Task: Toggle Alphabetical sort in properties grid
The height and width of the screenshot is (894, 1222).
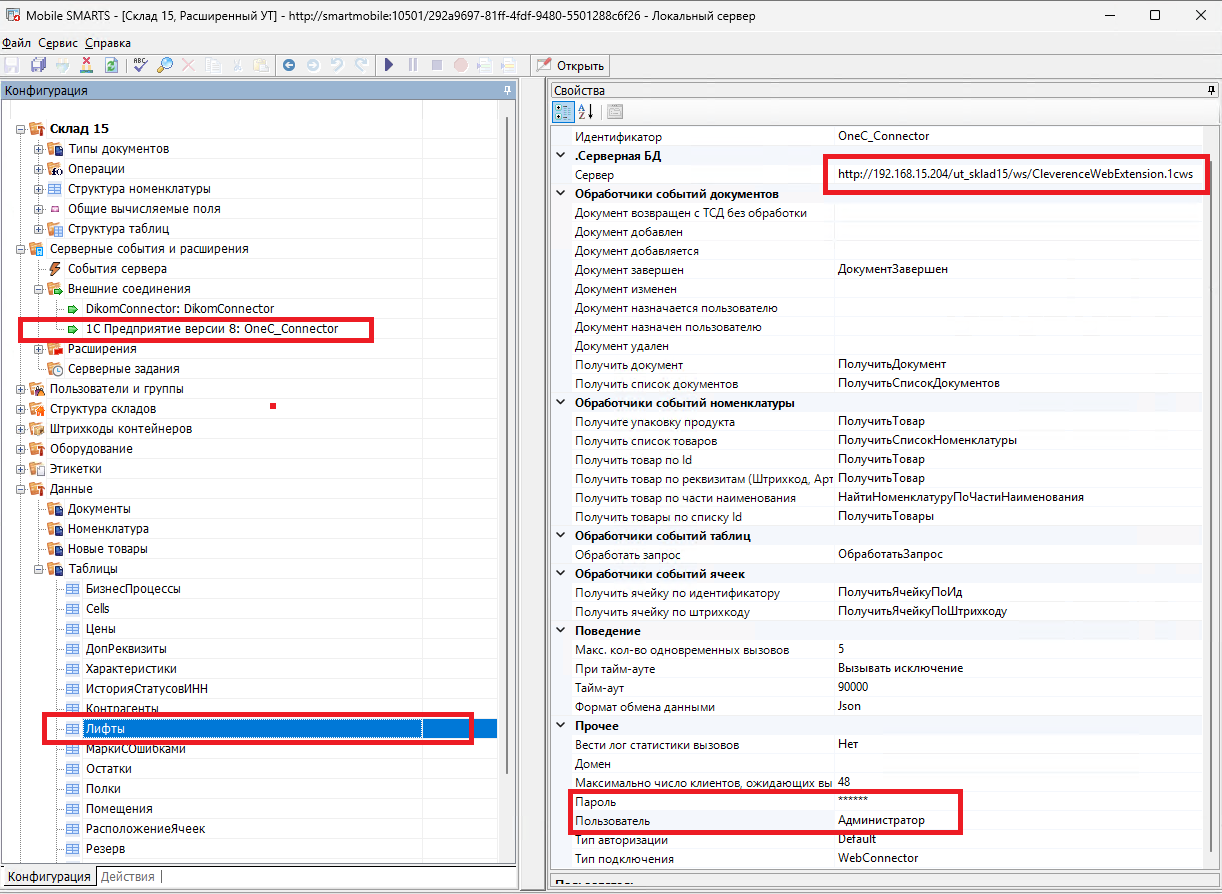Action: (x=586, y=111)
